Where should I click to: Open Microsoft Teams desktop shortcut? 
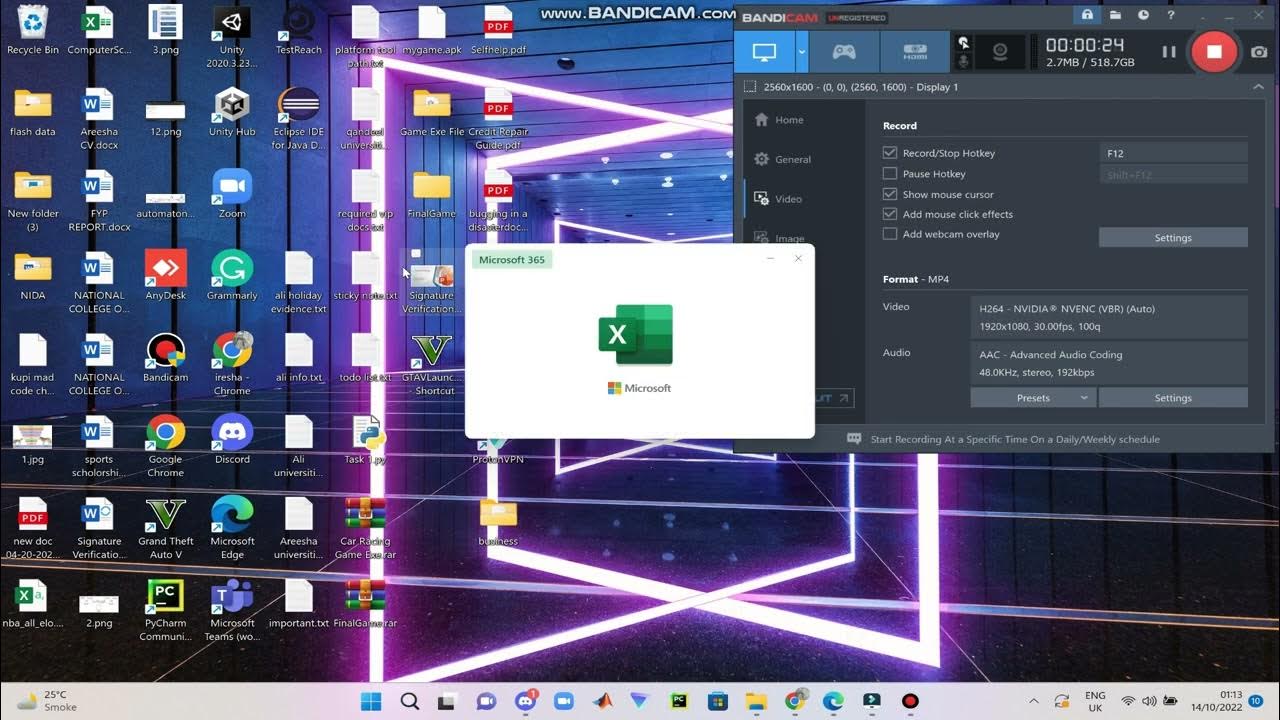[232, 611]
